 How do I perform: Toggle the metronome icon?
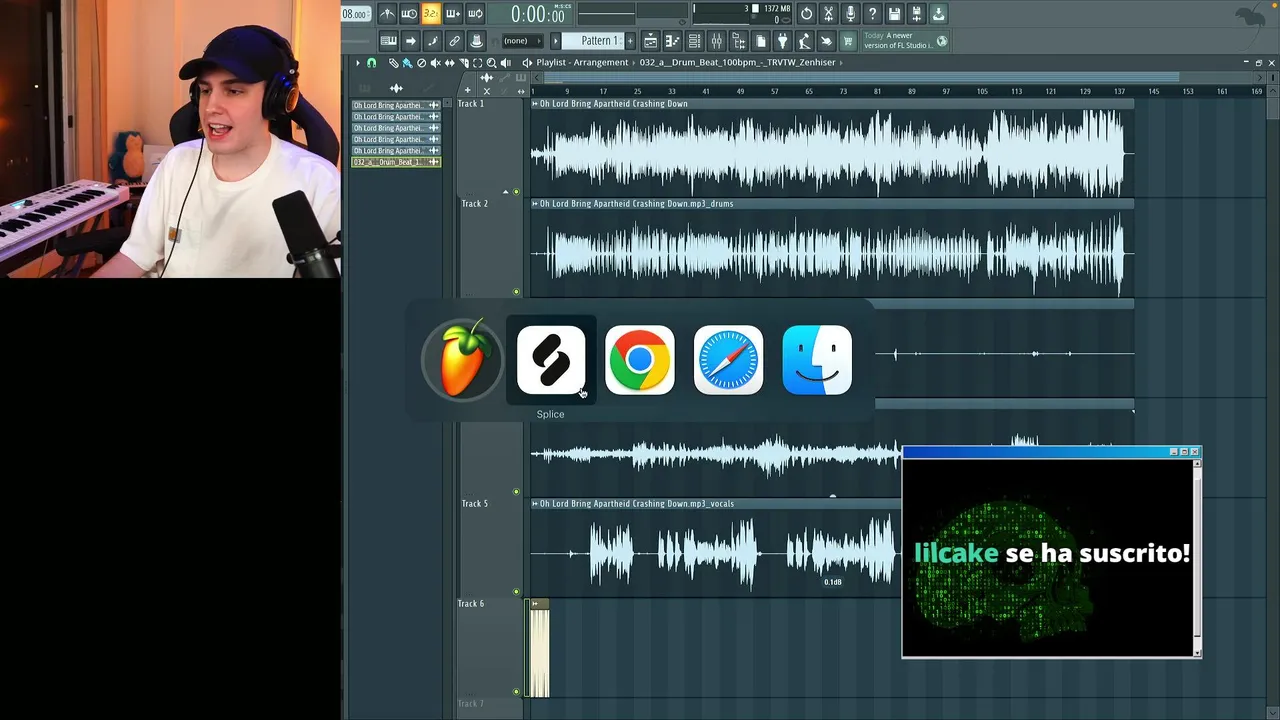tap(387, 14)
